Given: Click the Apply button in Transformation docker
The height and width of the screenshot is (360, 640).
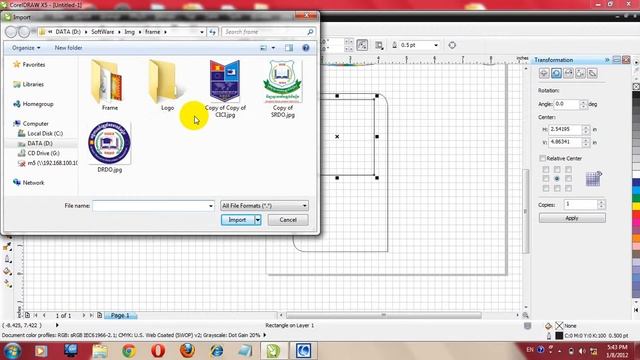Looking at the screenshot, I should tap(572, 218).
